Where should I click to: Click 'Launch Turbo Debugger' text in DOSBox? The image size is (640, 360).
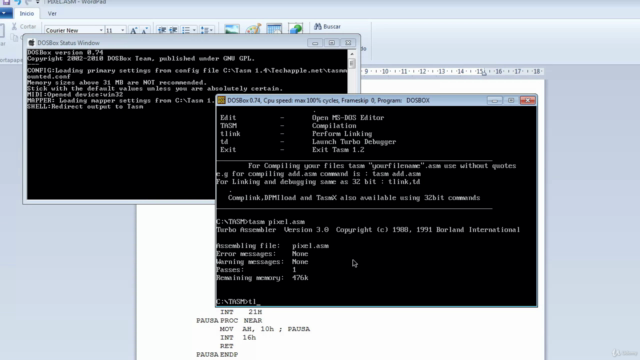[x=354, y=142]
